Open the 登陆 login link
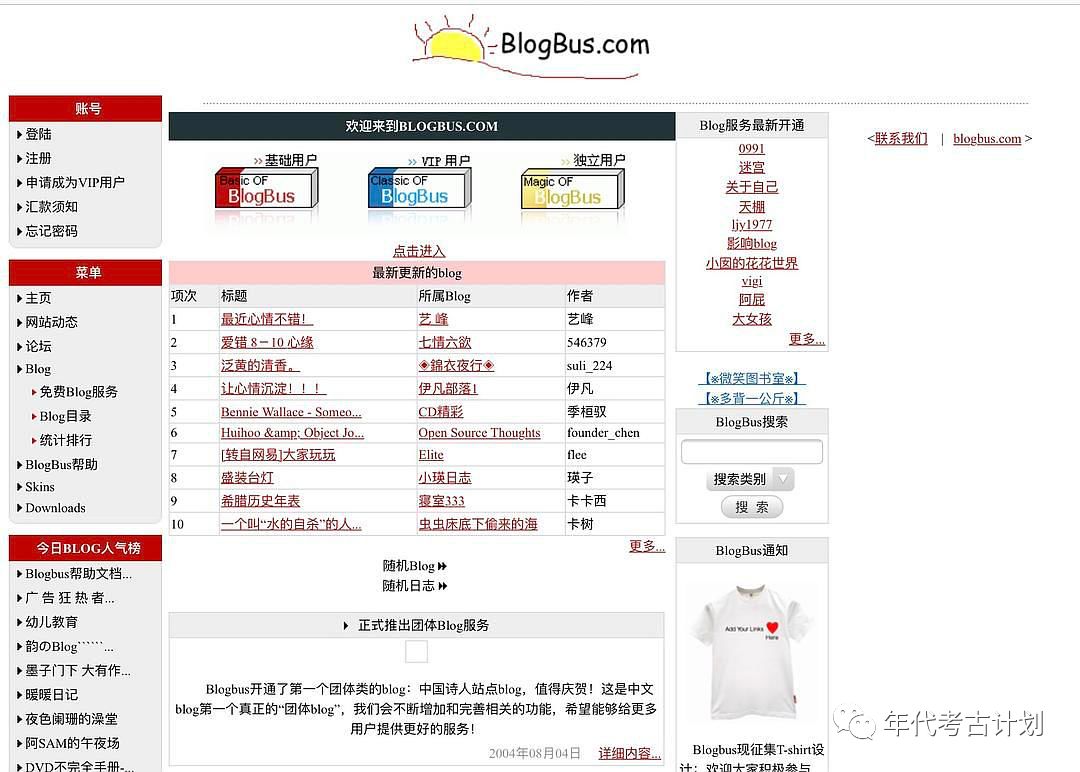 (x=39, y=134)
